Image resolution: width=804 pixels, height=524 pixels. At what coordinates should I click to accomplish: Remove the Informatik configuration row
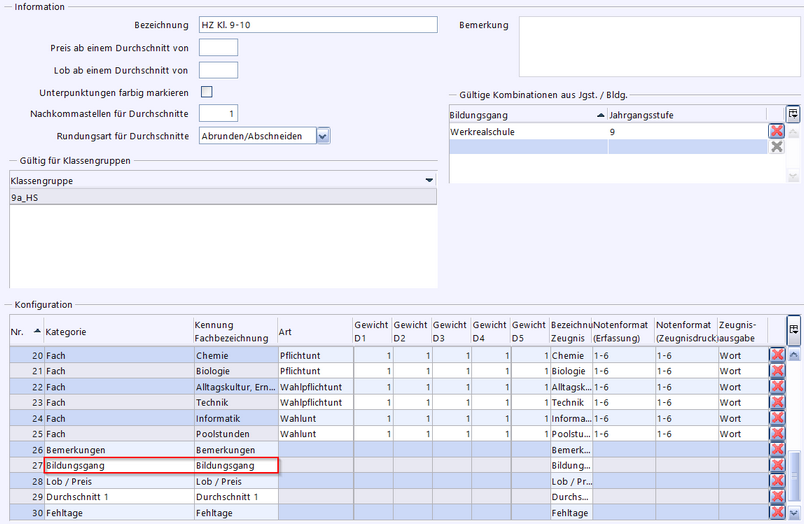776,418
